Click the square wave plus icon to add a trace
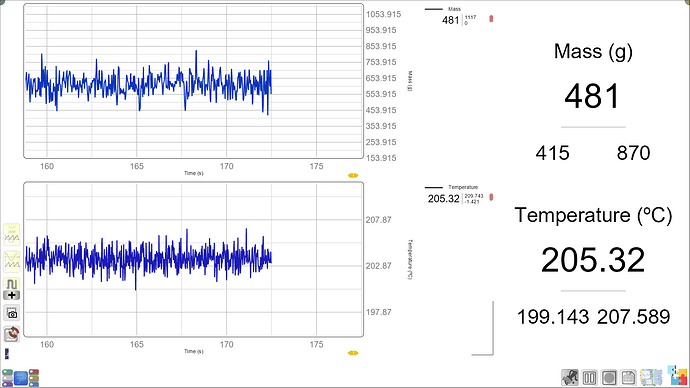This screenshot has height=388, width=690. (11, 289)
